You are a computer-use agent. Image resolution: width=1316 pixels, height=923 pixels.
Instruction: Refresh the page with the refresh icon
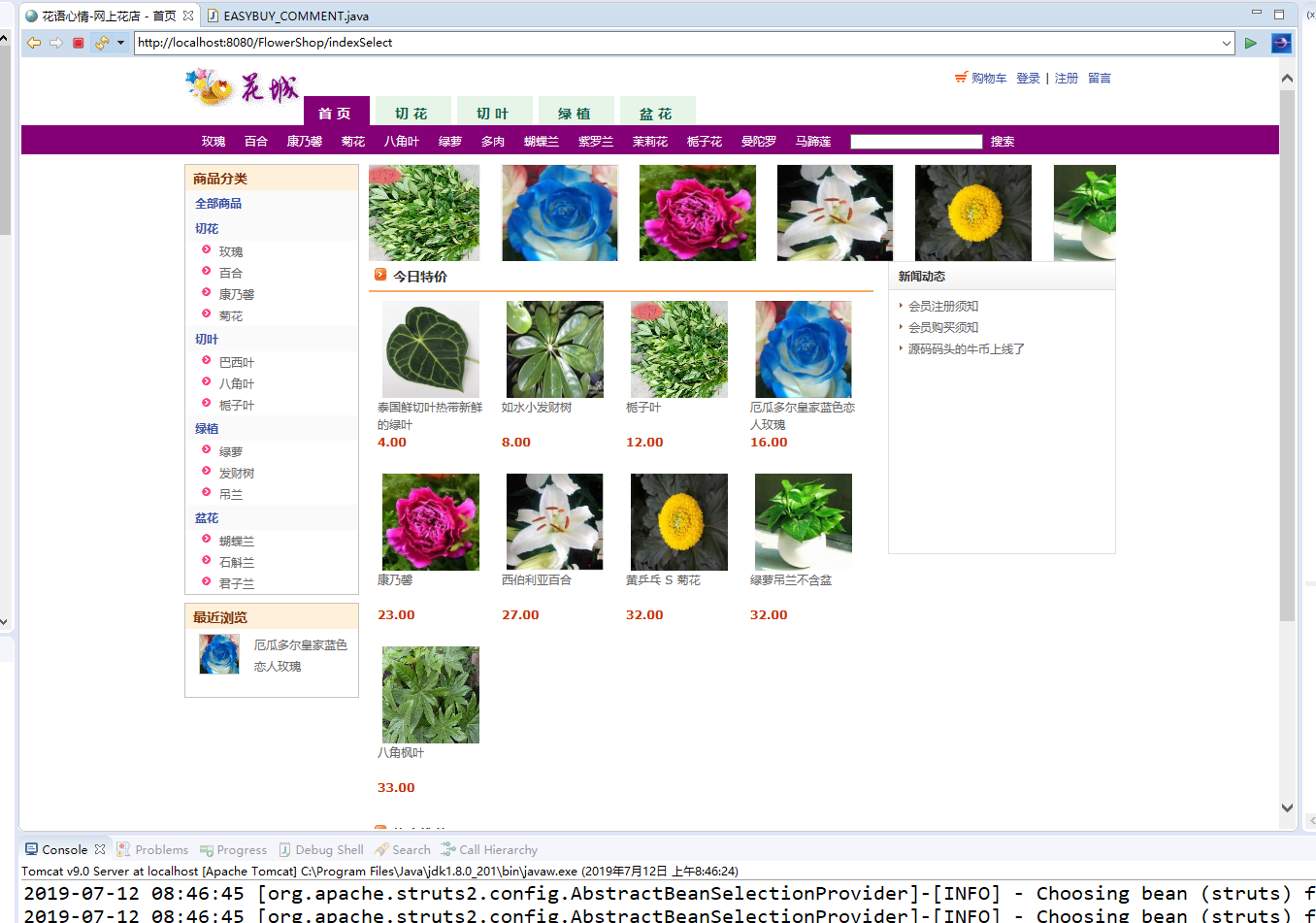pyautogui.click(x=100, y=43)
